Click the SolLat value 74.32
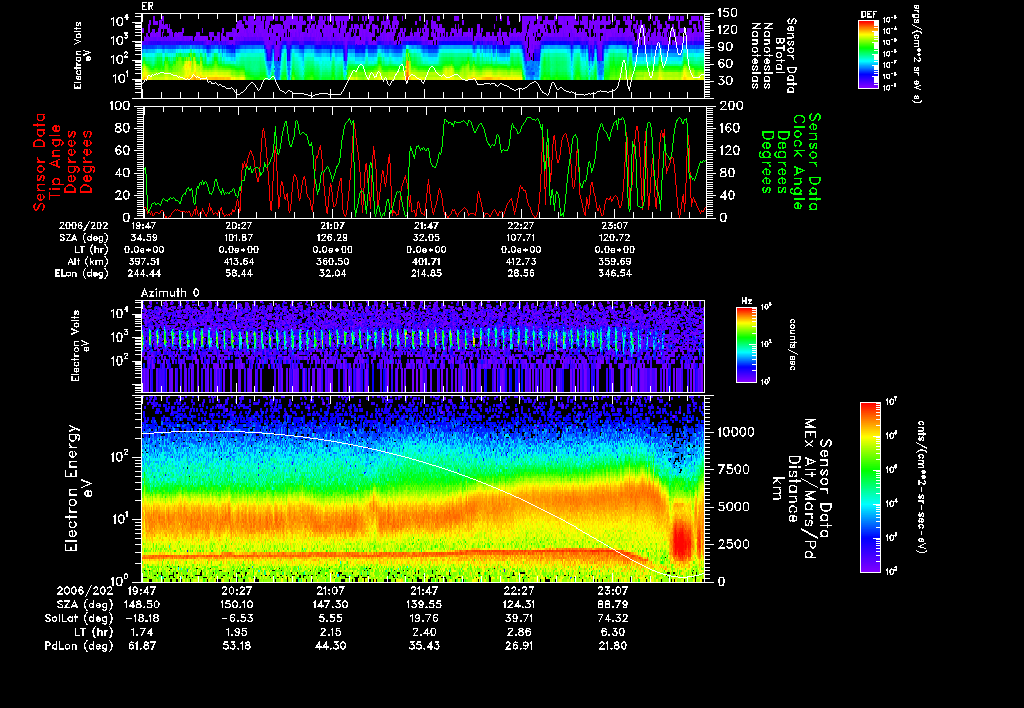Screen dimensions: 1024x708 pyautogui.click(x=613, y=618)
